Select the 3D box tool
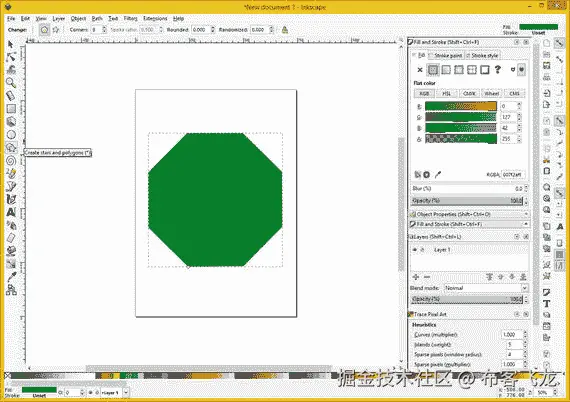The image size is (570, 402). pos(11,121)
